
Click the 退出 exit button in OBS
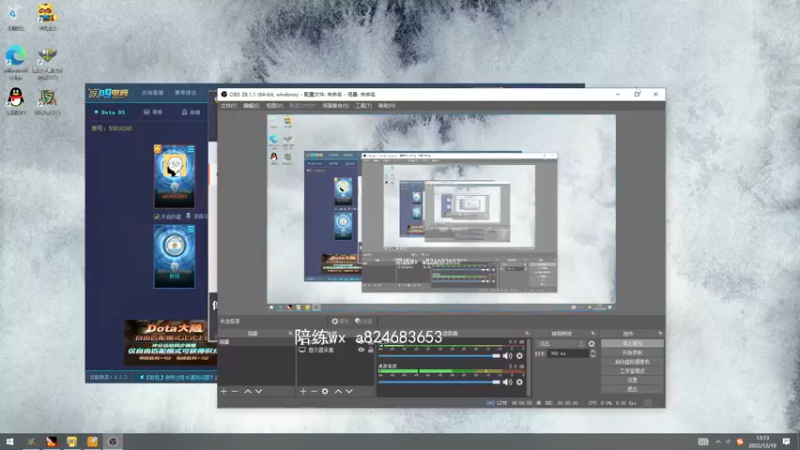point(632,389)
